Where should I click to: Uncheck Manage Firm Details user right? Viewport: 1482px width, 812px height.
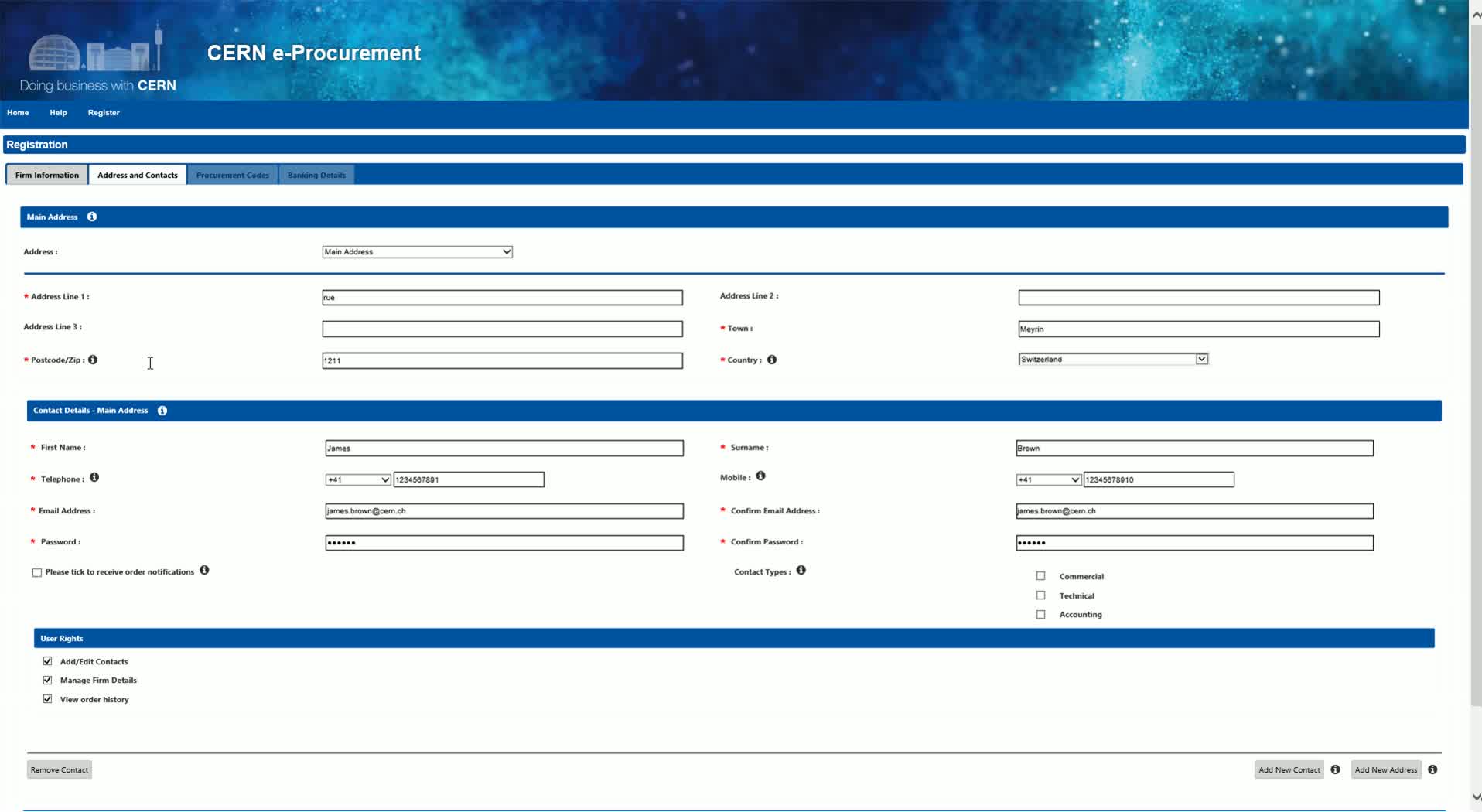click(48, 681)
